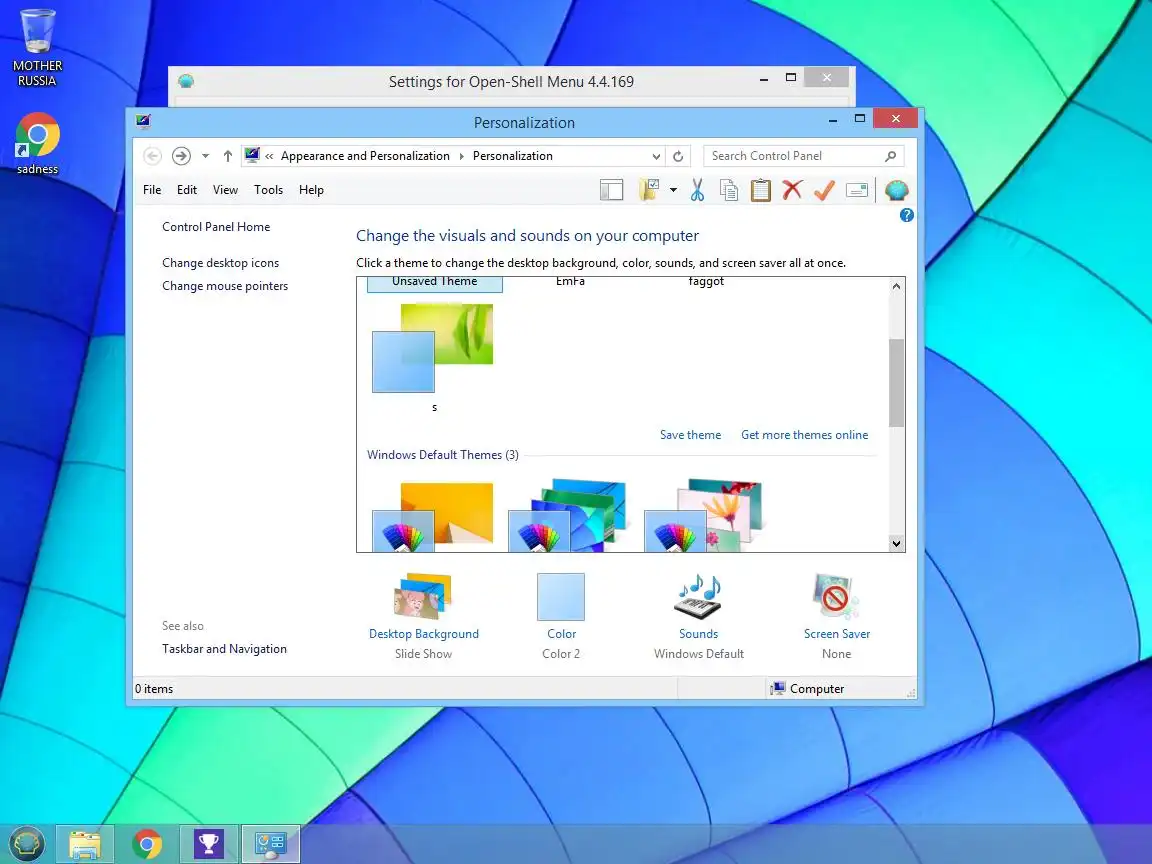Click Personalization window title bar icon

143,121
